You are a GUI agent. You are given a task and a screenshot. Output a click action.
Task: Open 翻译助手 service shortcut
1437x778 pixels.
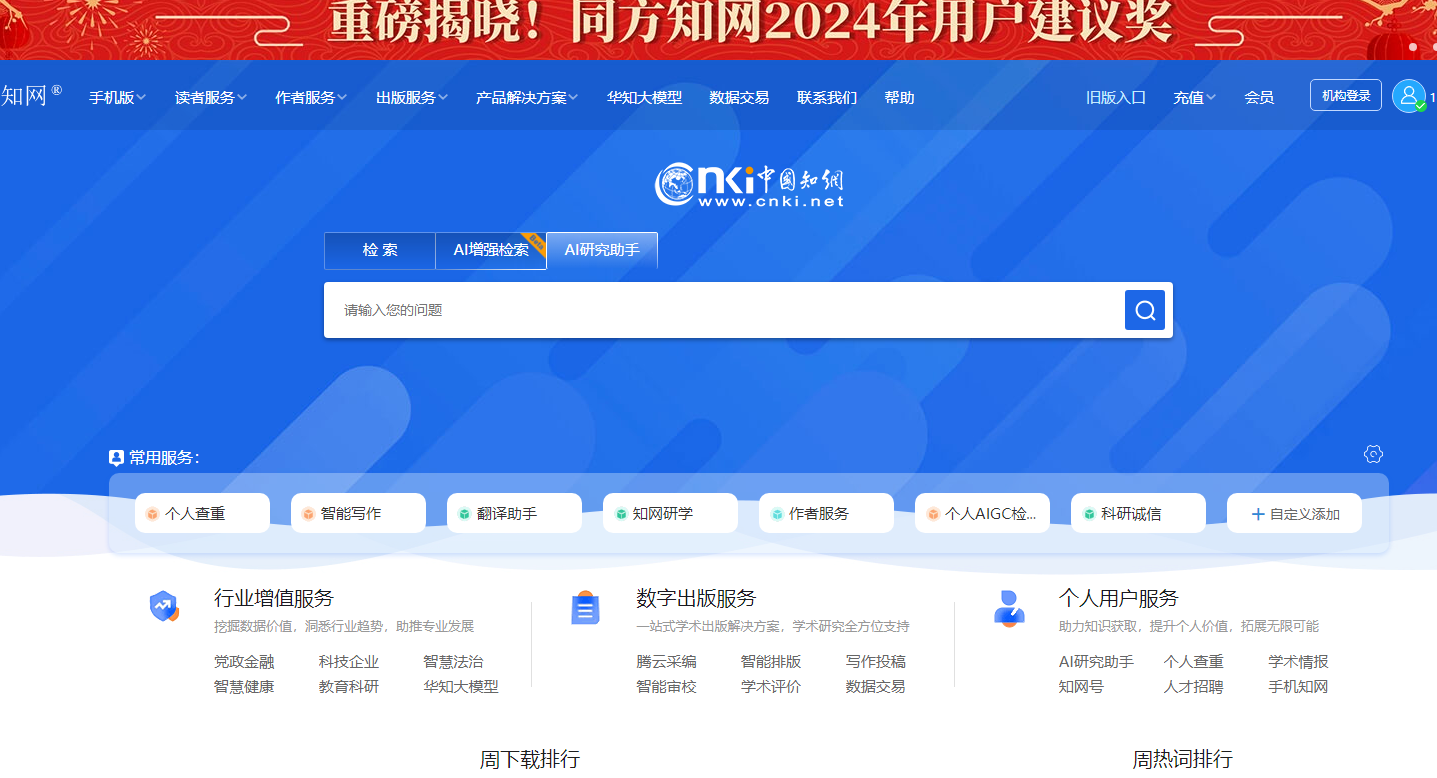[514, 513]
